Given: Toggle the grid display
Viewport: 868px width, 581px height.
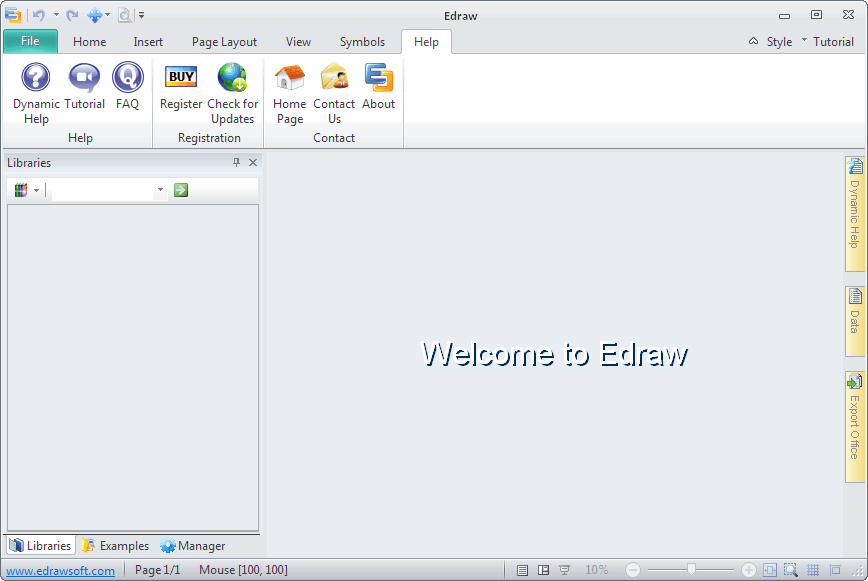Looking at the screenshot, I should click(813, 570).
